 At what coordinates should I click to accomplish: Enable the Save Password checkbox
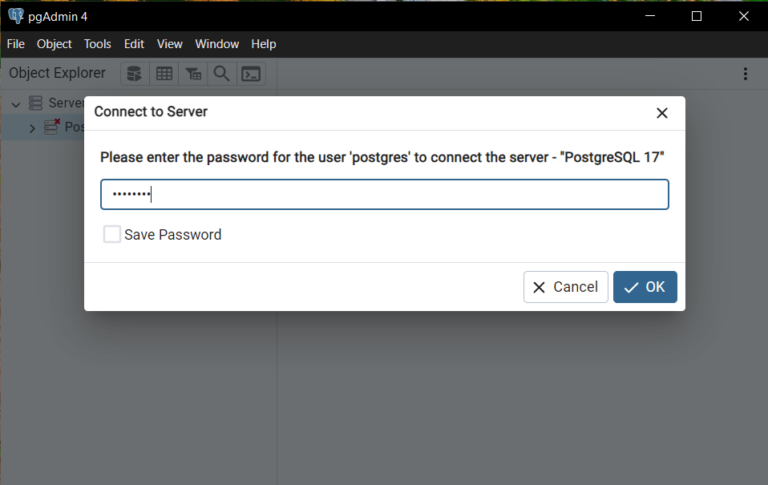[x=112, y=234]
